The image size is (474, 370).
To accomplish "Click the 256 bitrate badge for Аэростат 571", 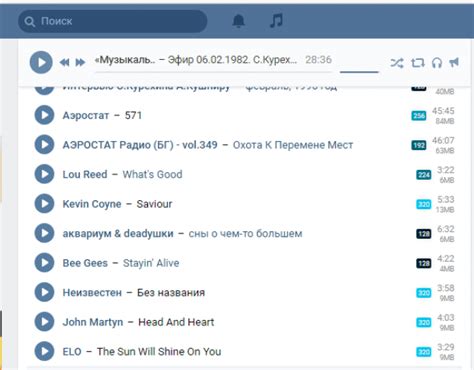I will (x=419, y=116).
